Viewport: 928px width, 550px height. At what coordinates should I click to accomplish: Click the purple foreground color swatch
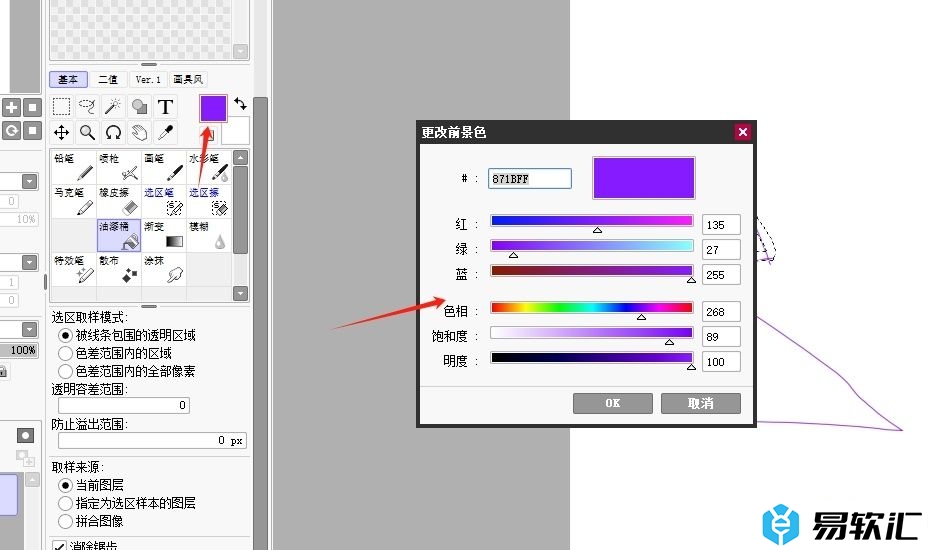pyautogui.click(x=213, y=108)
